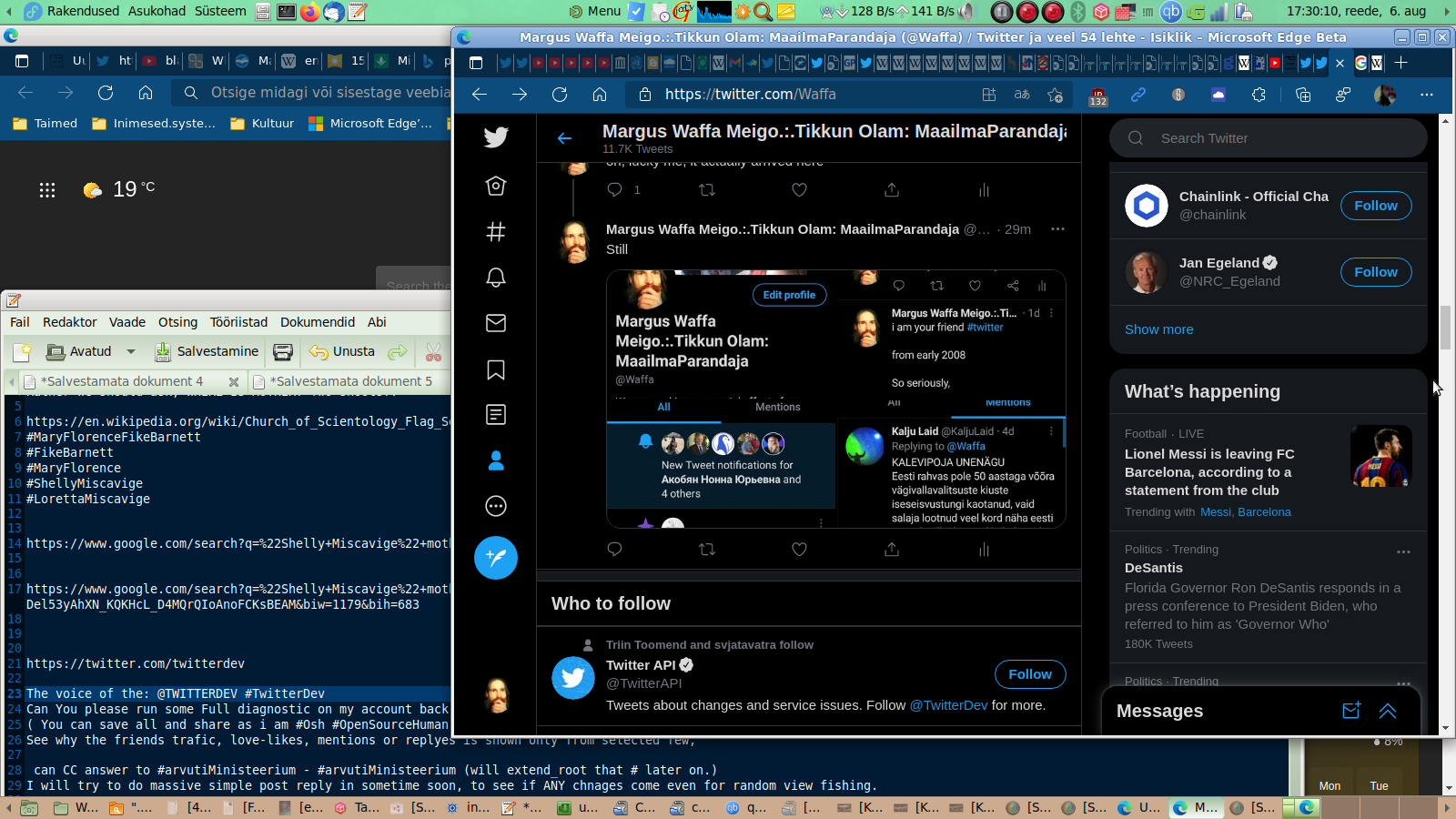Click the Twitter bird logo

[496, 137]
